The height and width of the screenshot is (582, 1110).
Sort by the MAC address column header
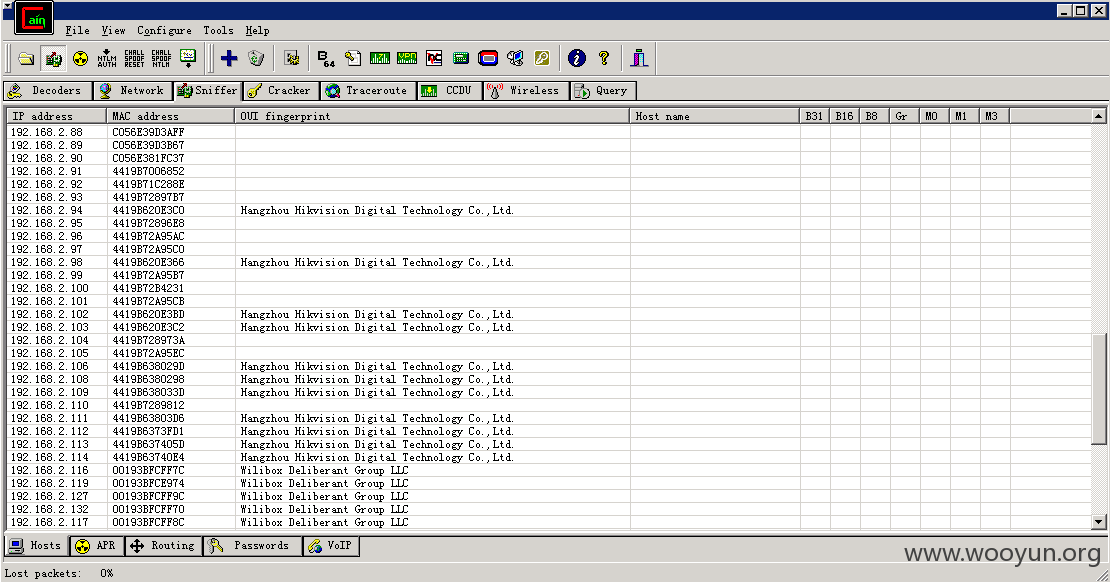(x=171, y=116)
